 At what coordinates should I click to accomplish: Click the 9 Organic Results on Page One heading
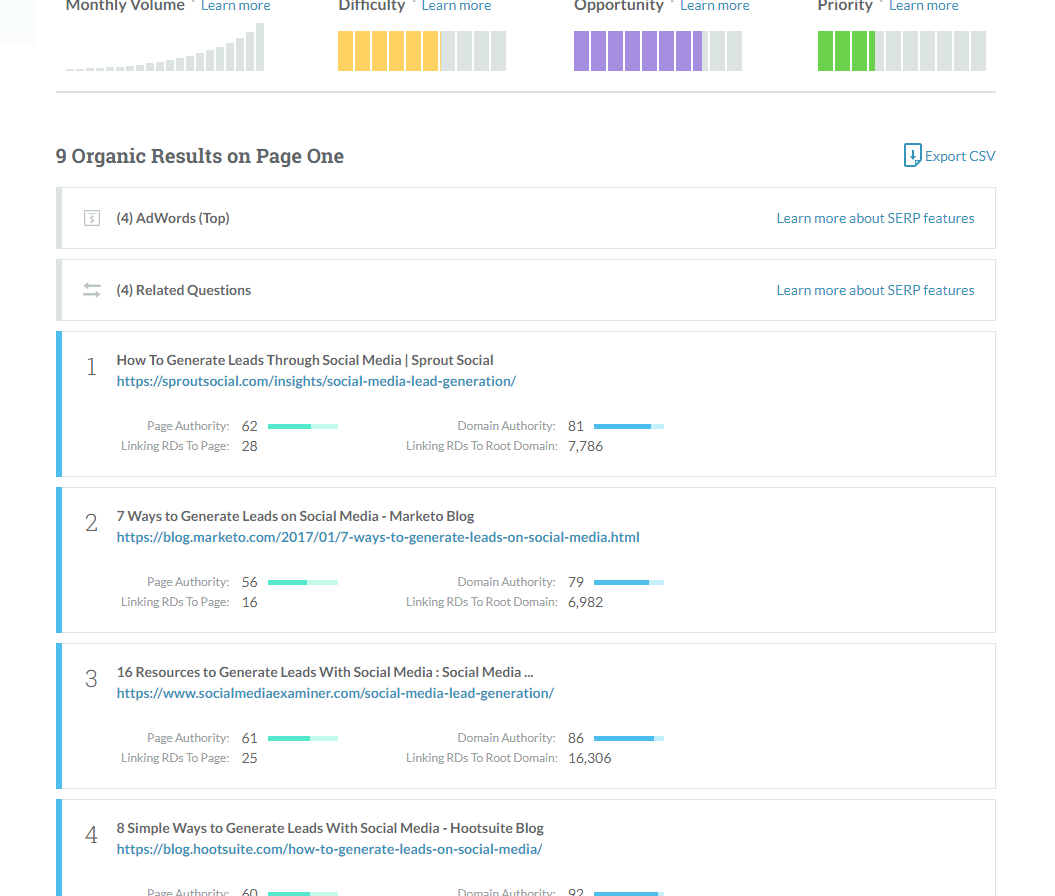[200, 156]
